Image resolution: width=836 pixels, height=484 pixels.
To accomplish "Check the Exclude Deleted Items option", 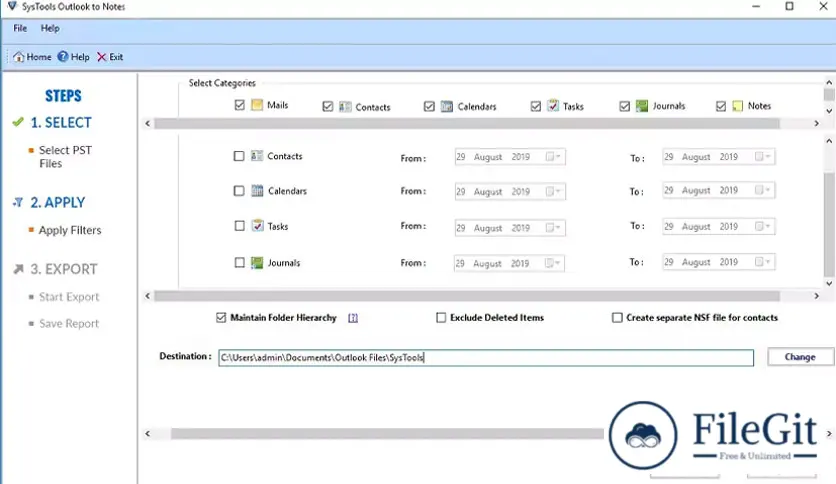I will click(441, 318).
